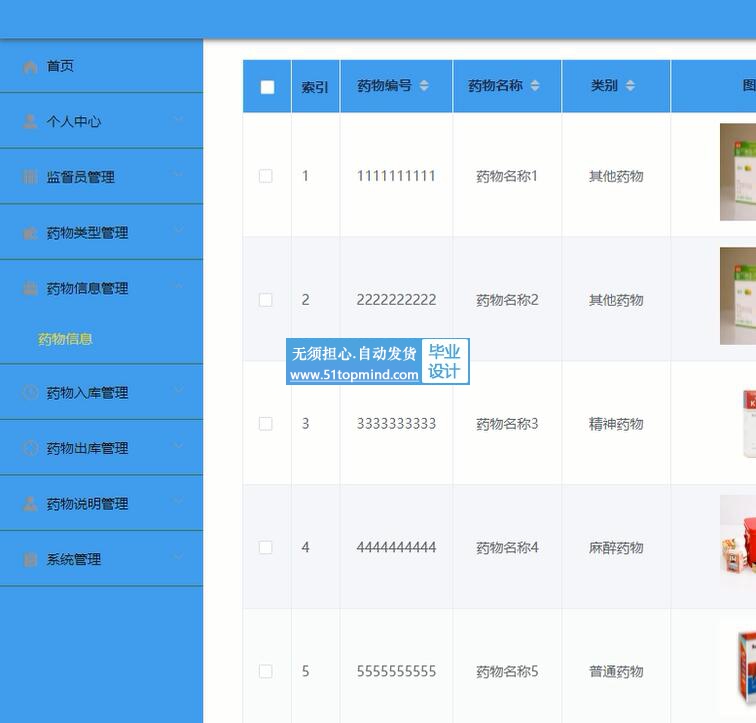This screenshot has width=756, height=723.
Task: Open the 药物说明管理 menu label
Action: pyautogui.click(x=87, y=504)
